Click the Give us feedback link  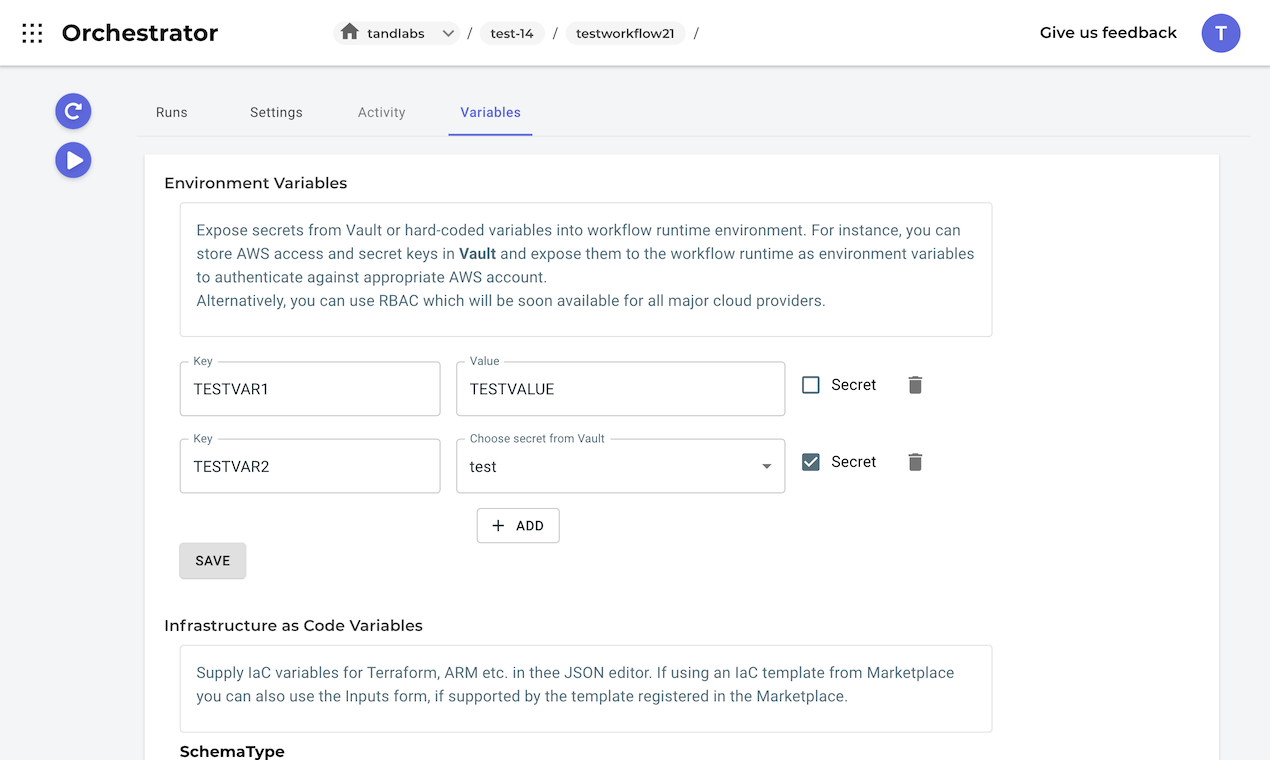(x=1108, y=33)
